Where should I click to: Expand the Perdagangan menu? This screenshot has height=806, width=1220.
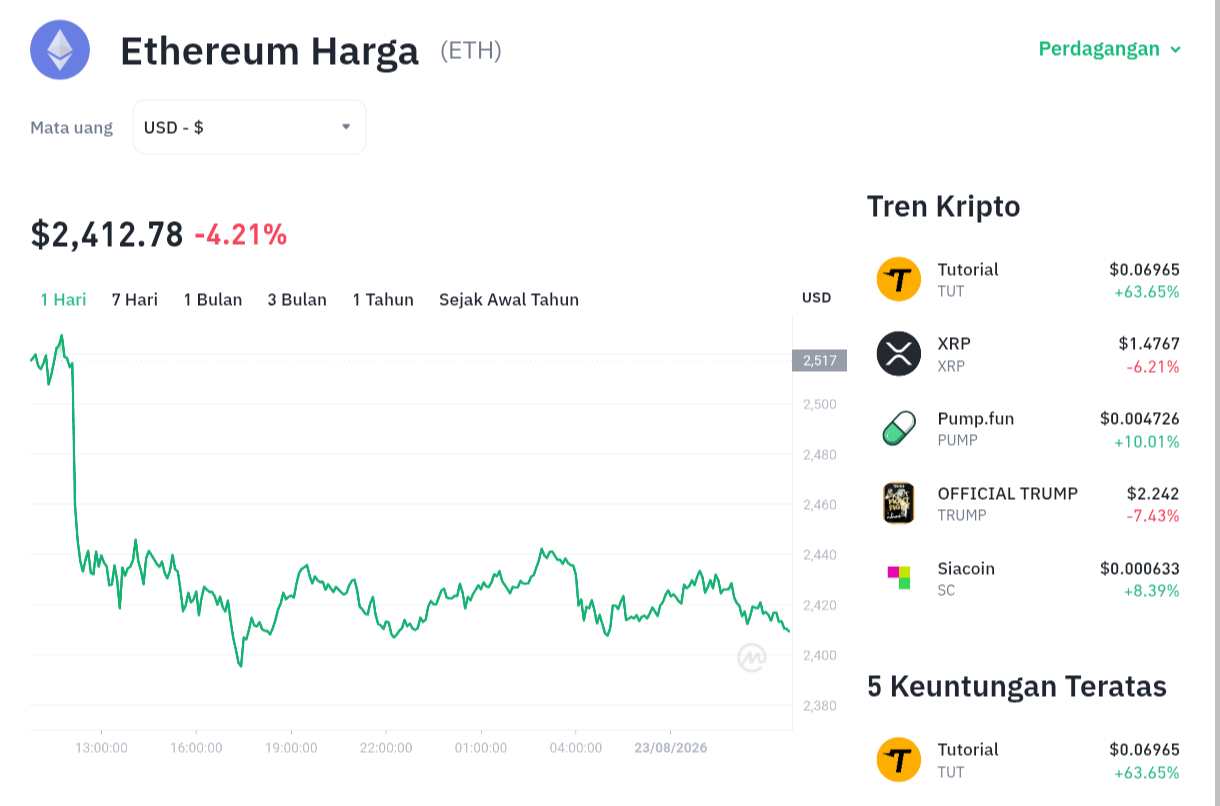click(x=1110, y=49)
